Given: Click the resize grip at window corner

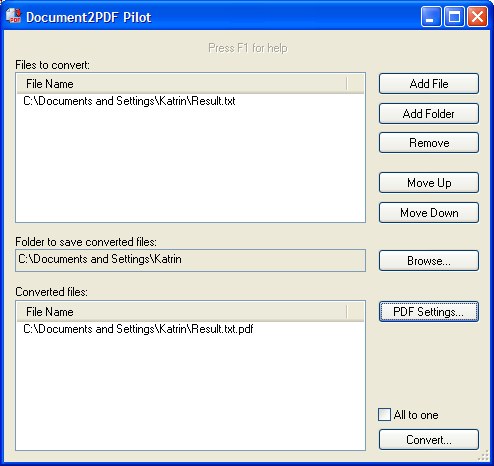Looking at the screenshot, I should (x=483, y=455).
